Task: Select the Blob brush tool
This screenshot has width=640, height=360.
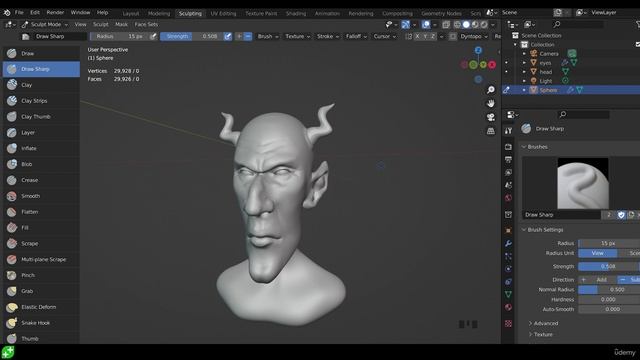Action: pyautogui.click(x=41, y=164)
